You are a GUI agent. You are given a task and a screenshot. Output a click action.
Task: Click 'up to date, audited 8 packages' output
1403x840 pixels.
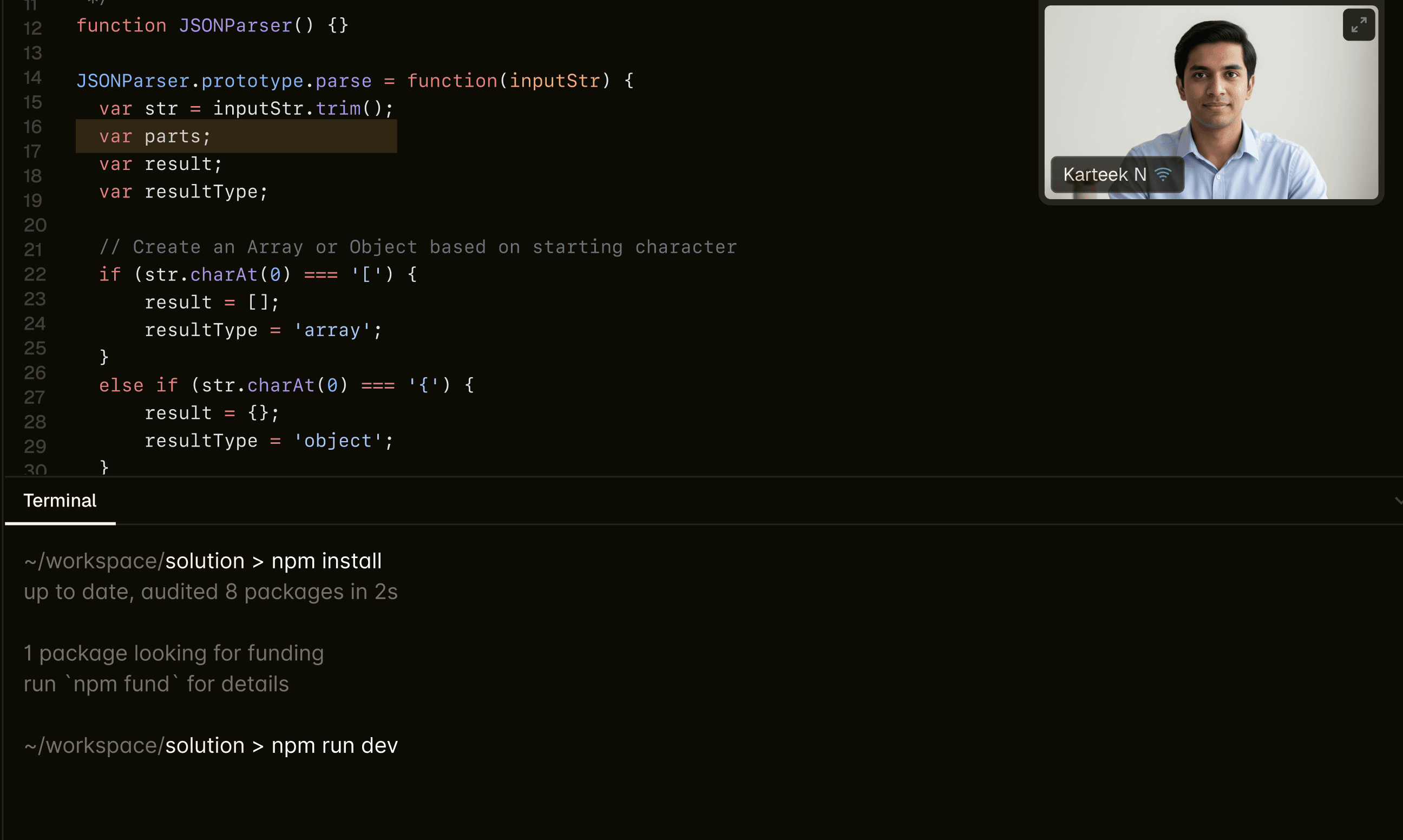pyautogui.click(x=211, y=592)
